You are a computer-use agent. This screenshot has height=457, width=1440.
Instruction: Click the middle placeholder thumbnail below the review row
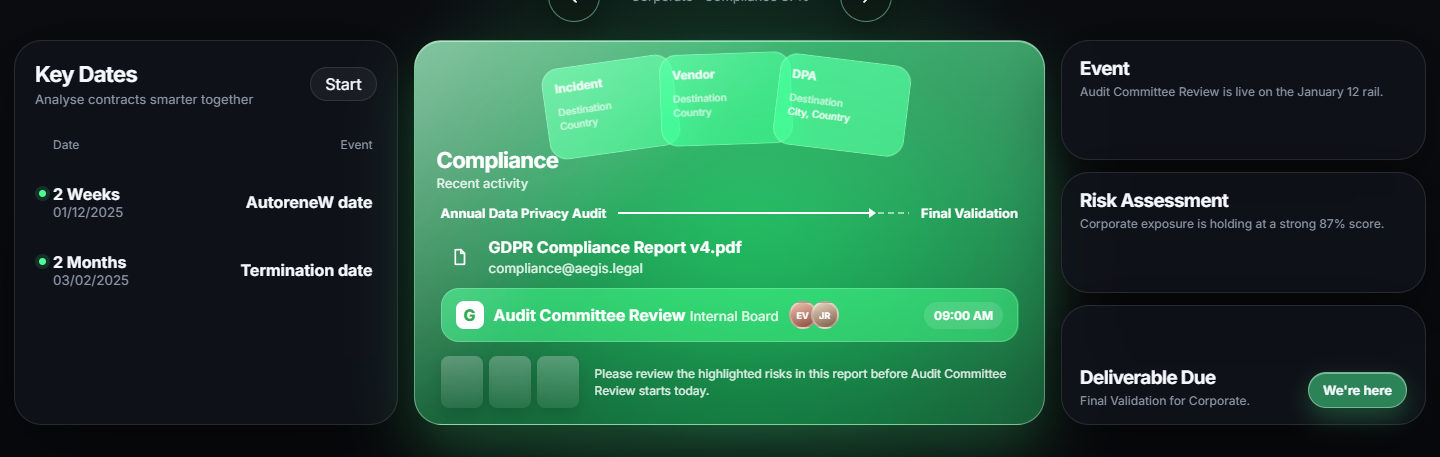510,381
